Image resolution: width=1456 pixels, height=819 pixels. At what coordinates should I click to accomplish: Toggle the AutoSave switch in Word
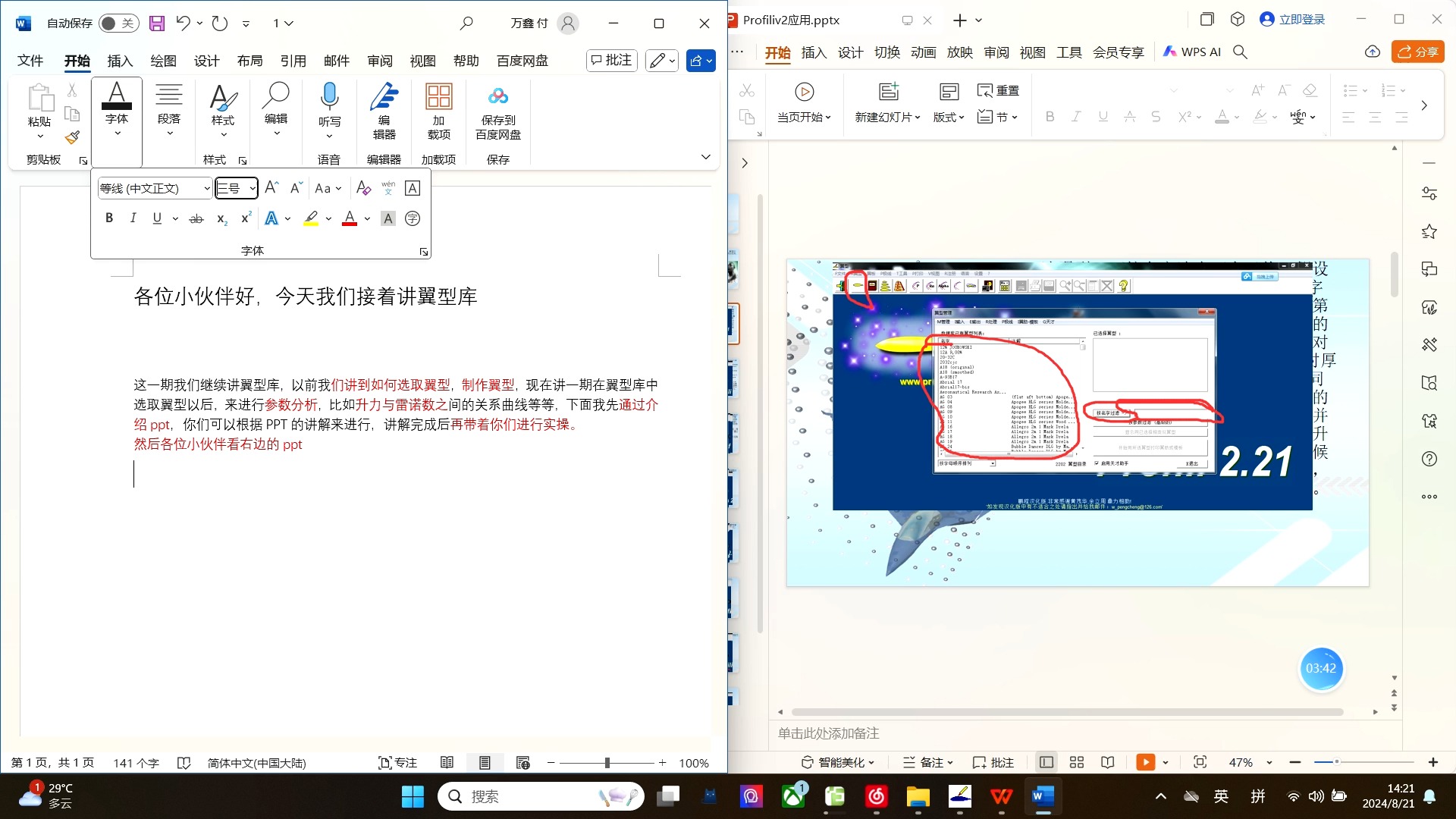(118, 24)
